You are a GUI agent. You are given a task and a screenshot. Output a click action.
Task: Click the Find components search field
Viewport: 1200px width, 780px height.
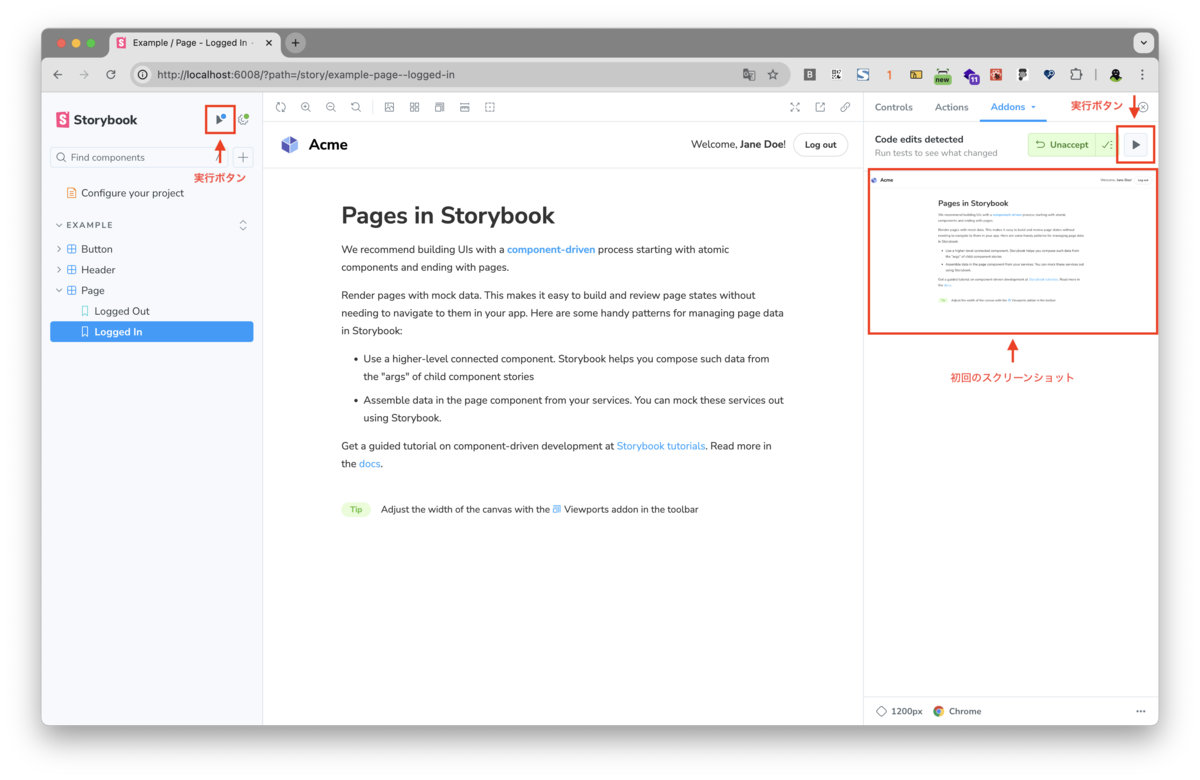click(x=140, y=157)
